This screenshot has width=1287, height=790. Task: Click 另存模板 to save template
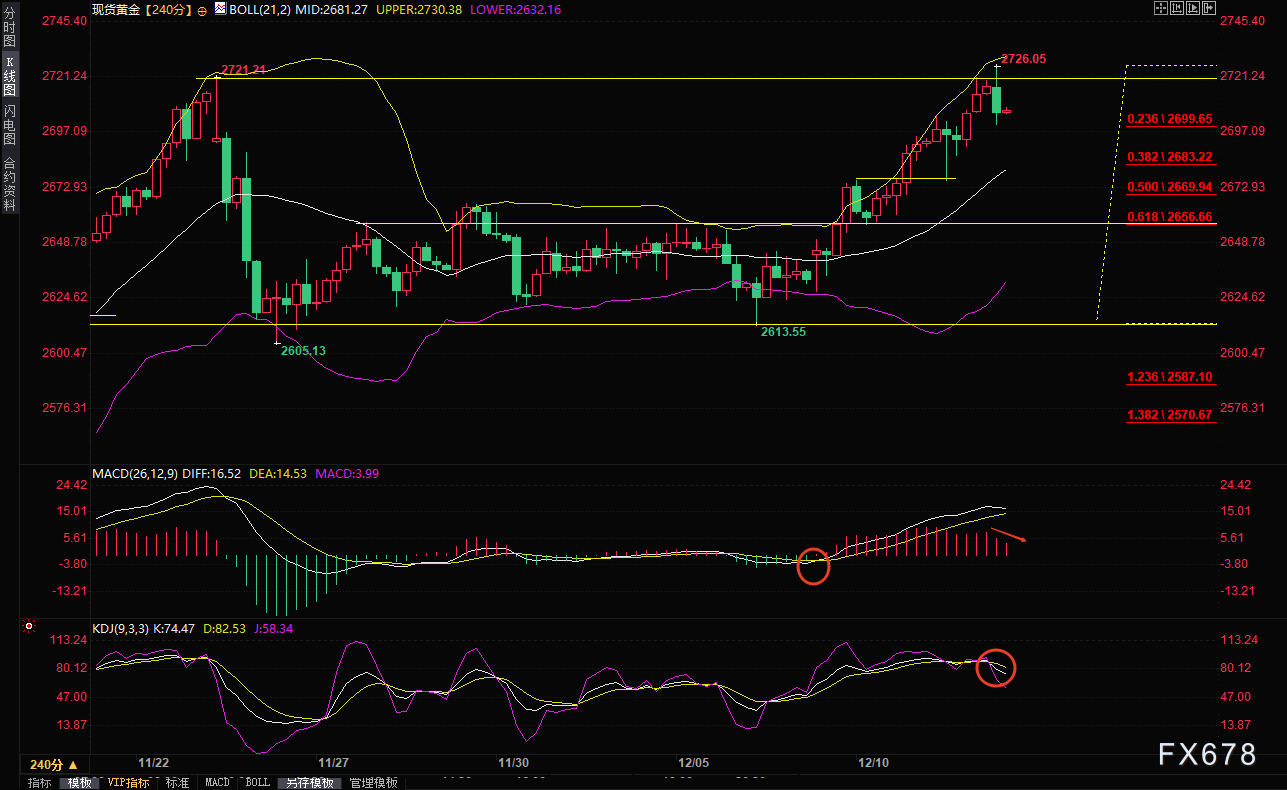(307, 783)
